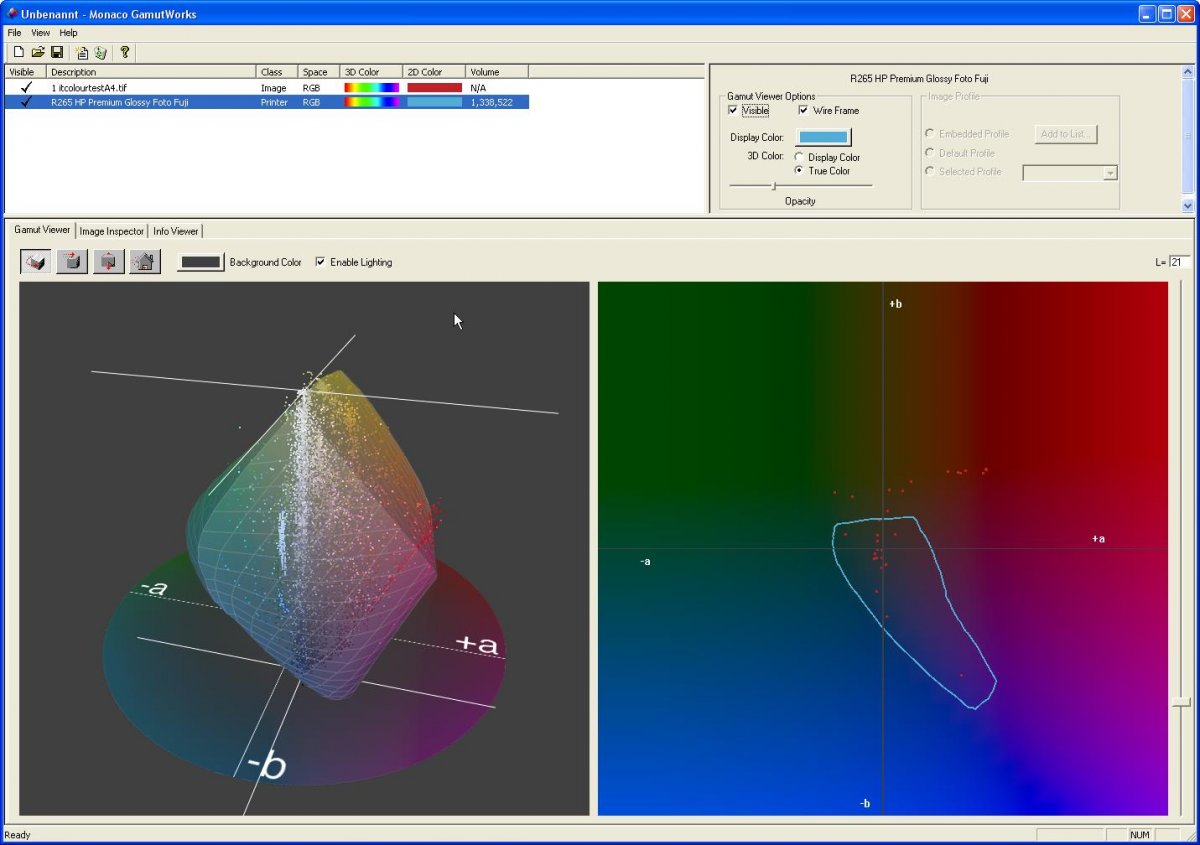Click the Background Color swatch button
This screenshot has width=1200, height=845.
[201, 262]
